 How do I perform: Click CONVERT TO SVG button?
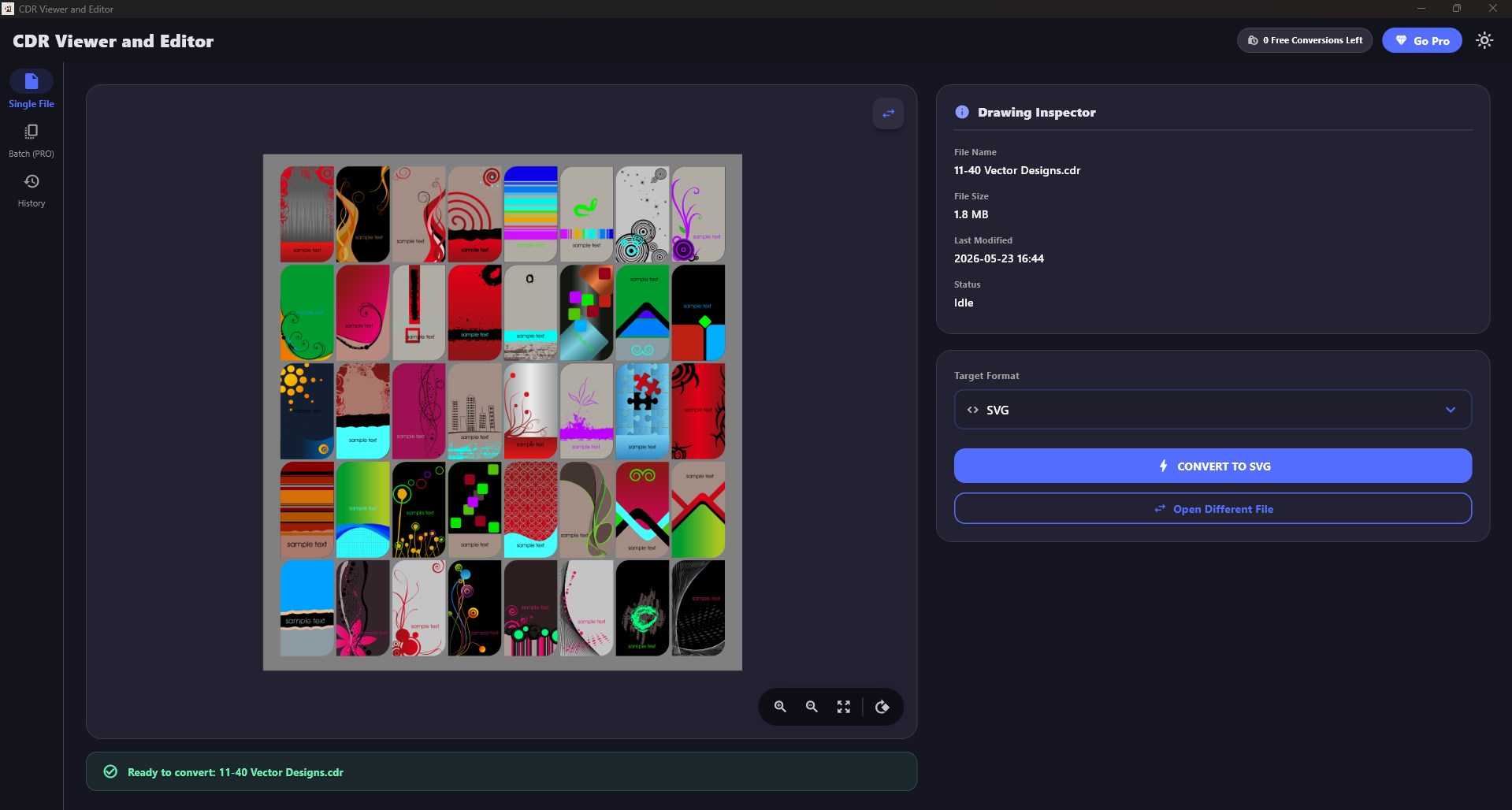click(x=1213, y=466)
